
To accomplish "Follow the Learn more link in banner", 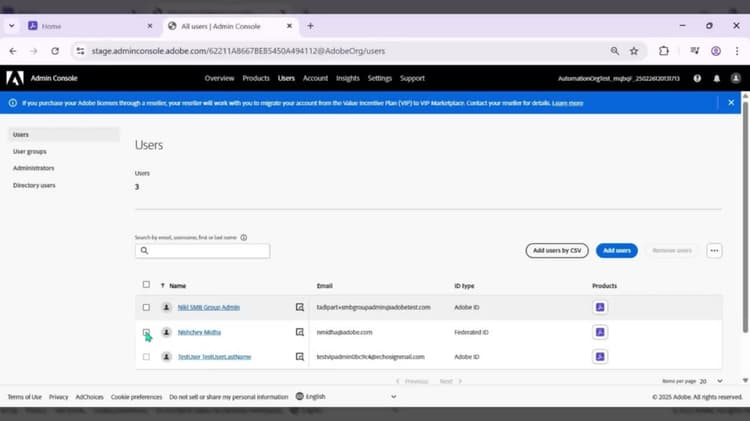I will click(567, 103).
